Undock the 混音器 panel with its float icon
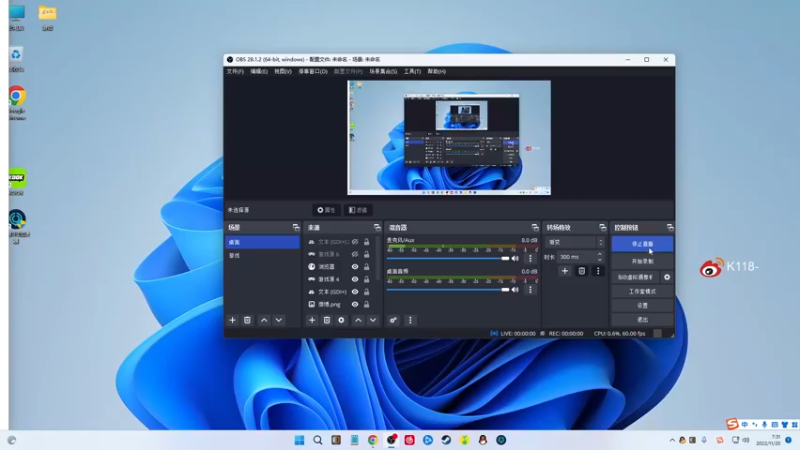Viewport: 800px width, 450px height. 535,228
